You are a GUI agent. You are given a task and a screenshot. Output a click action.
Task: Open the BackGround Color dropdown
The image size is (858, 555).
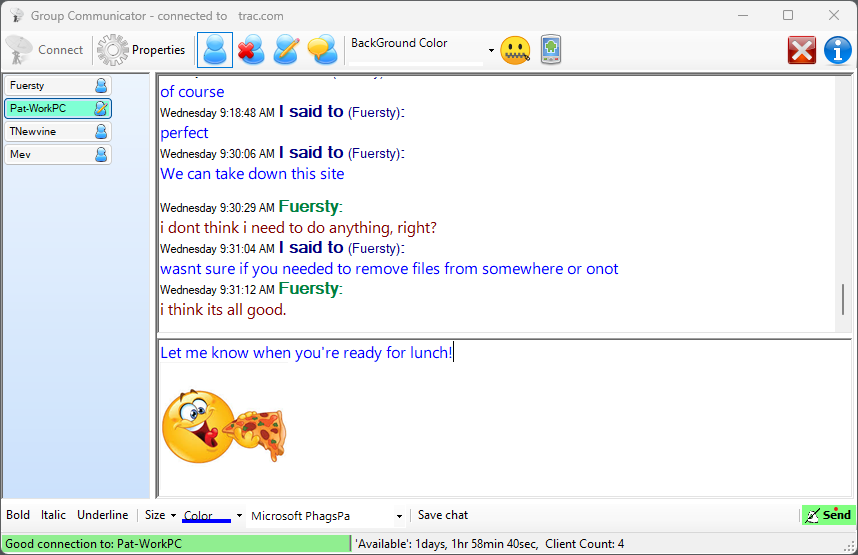click(x=491, y=51)
